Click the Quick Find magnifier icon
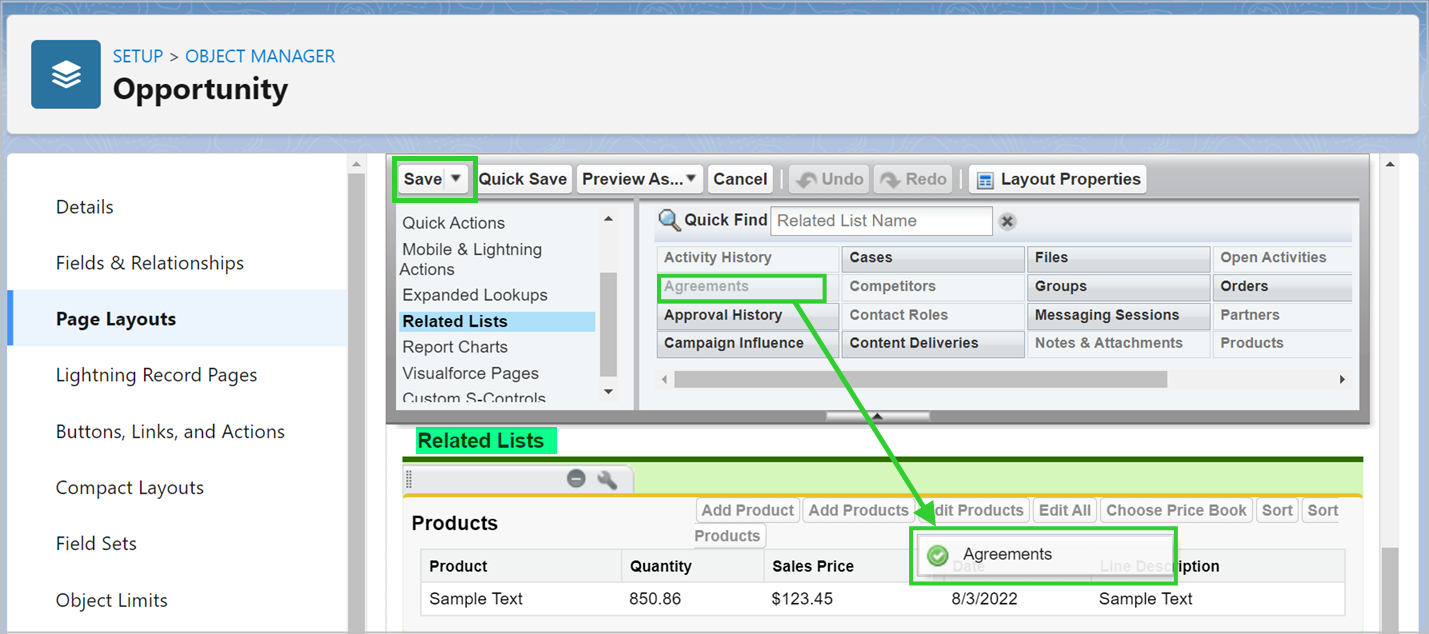1429x634 pixels. point(669,221)
